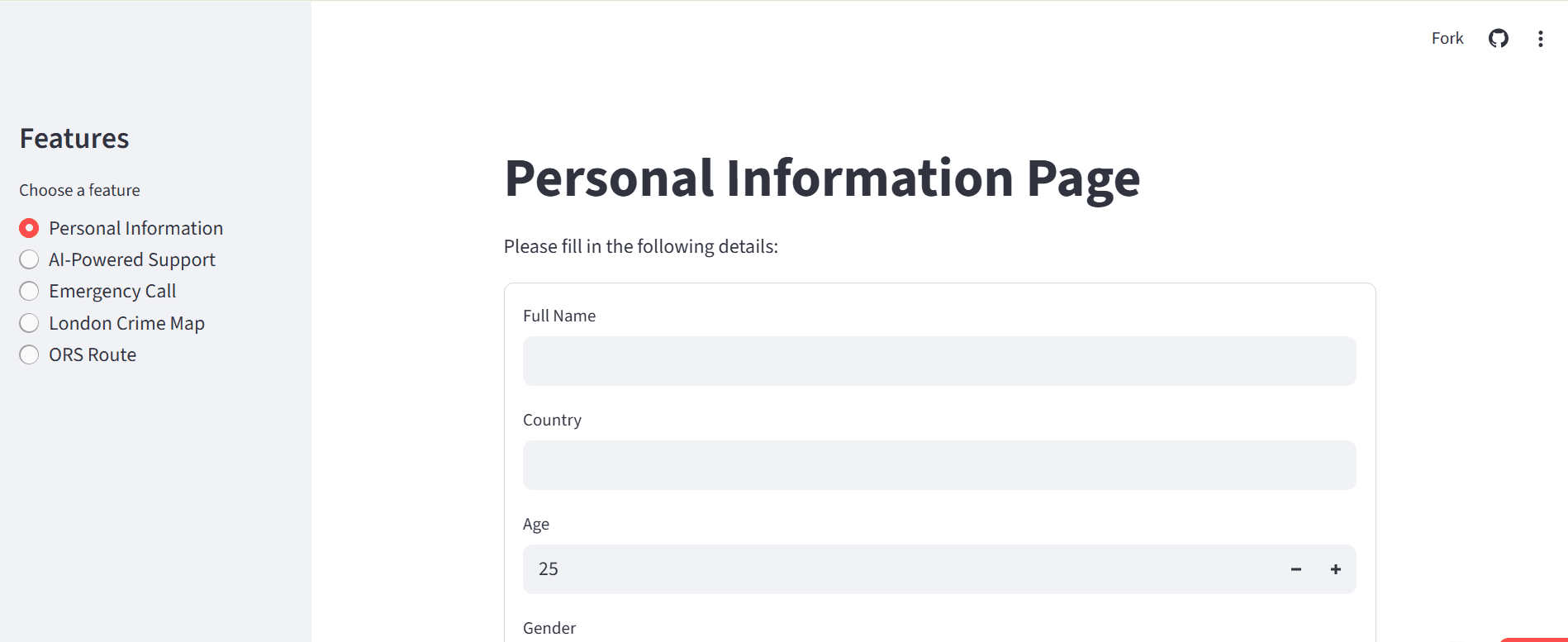This screenshot has width=1568, height=642.
Task: Select the AI-Powered Support radio option
Action: coord(29,259)
